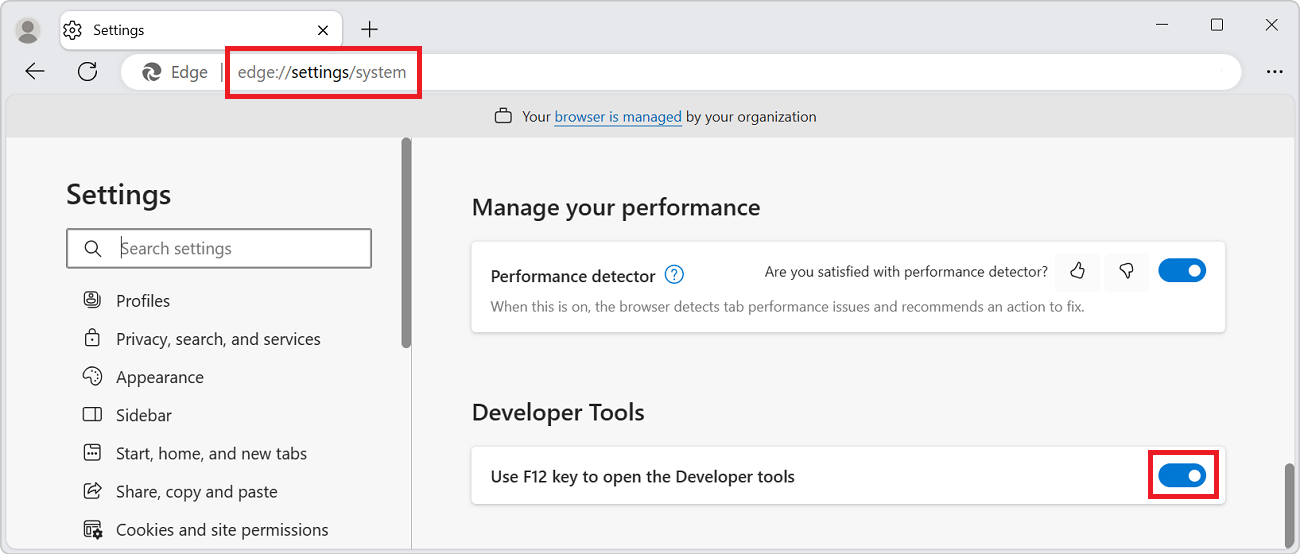Open Start, home, and new tabs
1300x554 pixels.
click(x=211, y=453)
